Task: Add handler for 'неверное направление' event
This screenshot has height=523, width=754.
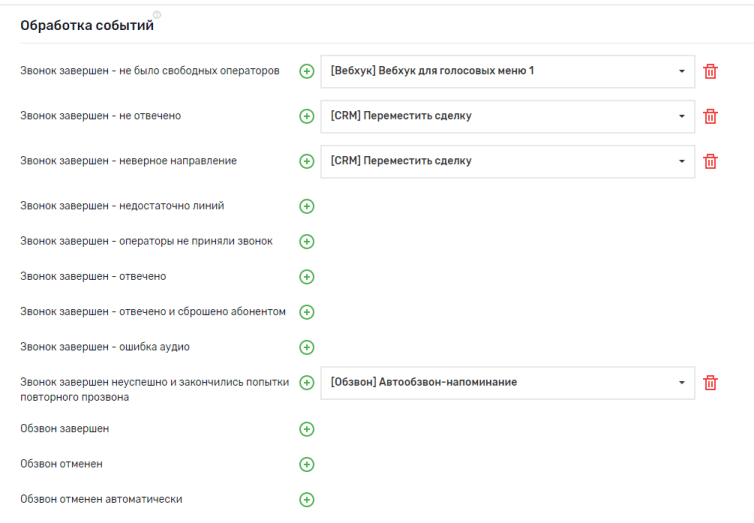Action: point(307,161)
